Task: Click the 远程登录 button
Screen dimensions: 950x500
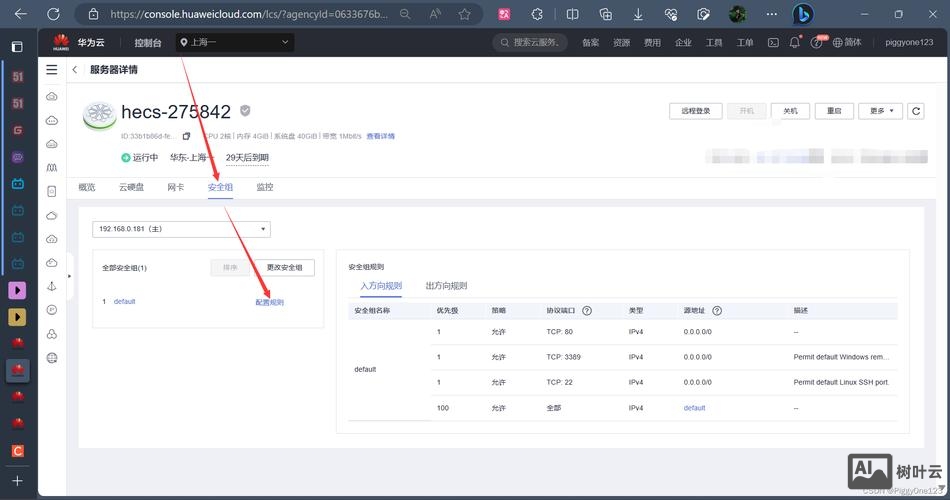Action: point(695,111)
